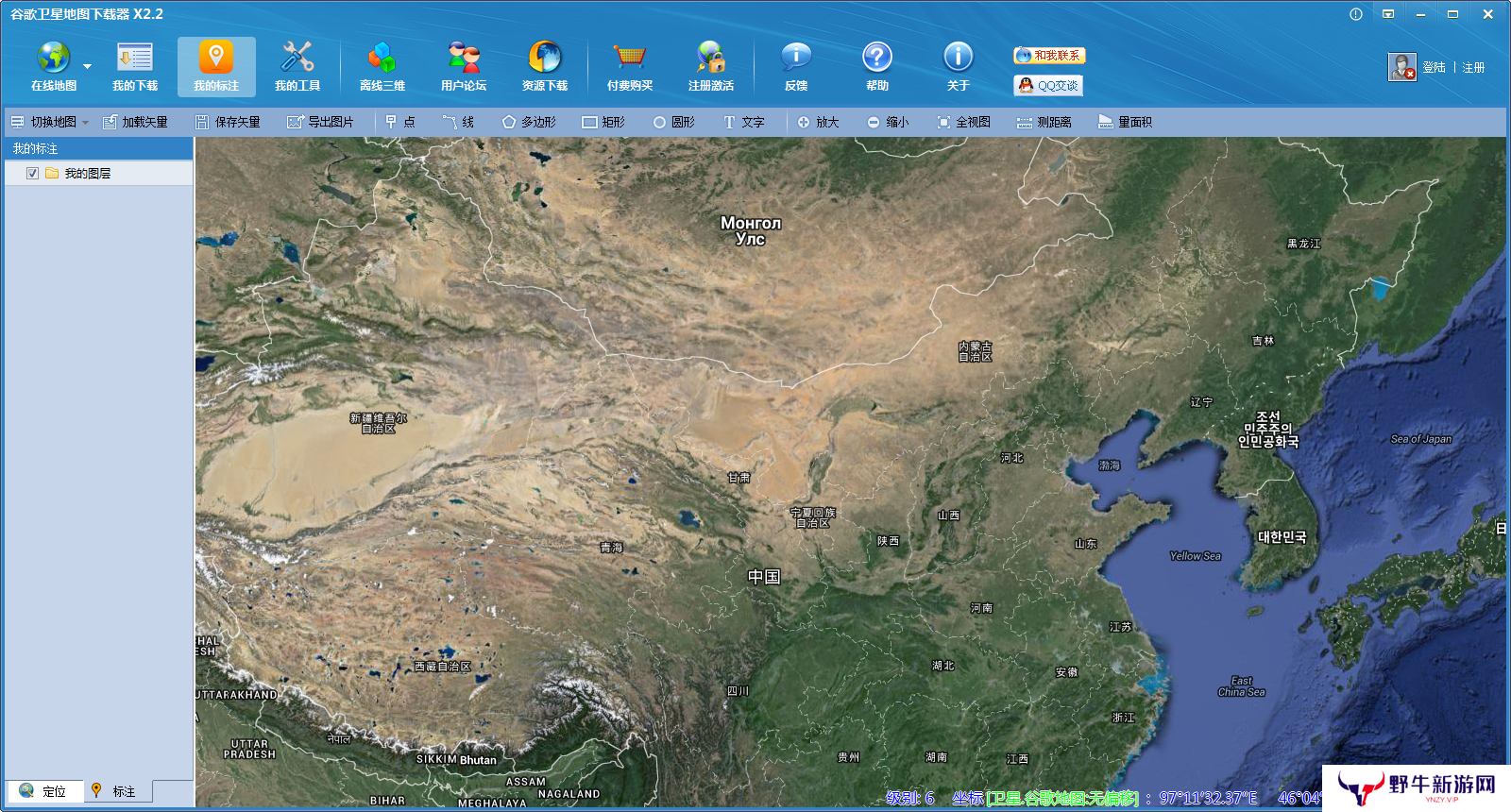Select the 文字 text tool
Viewport: 1511px width, 812px height.
(743, 122)
